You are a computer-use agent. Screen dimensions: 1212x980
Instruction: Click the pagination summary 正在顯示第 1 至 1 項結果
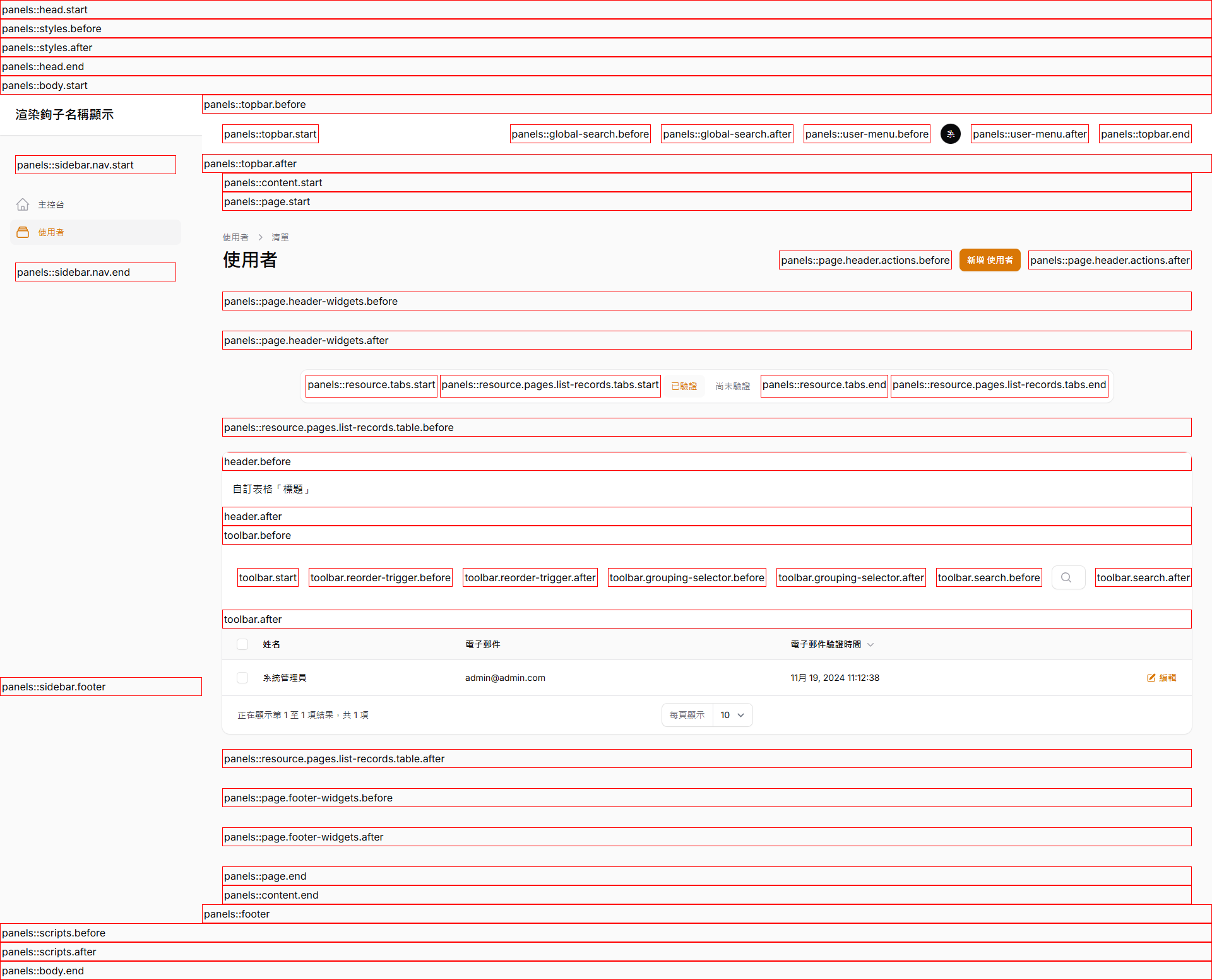tap(303, 715)
